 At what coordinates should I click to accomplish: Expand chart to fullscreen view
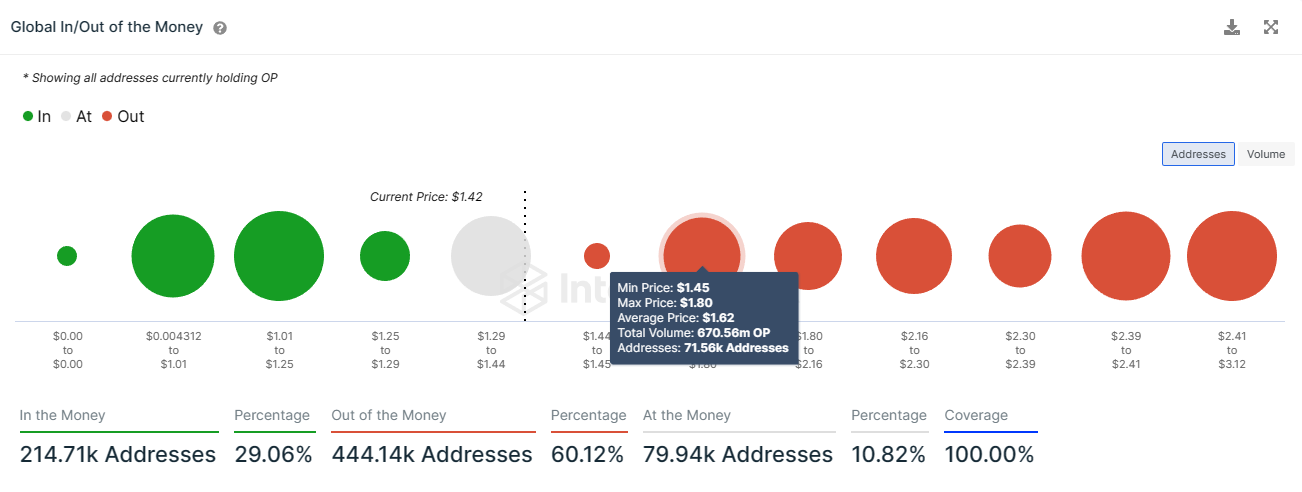1271,27
